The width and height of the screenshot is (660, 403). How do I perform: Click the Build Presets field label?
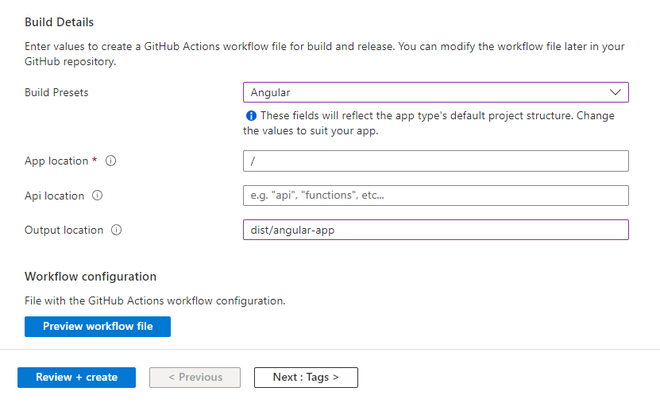[62, 92]
